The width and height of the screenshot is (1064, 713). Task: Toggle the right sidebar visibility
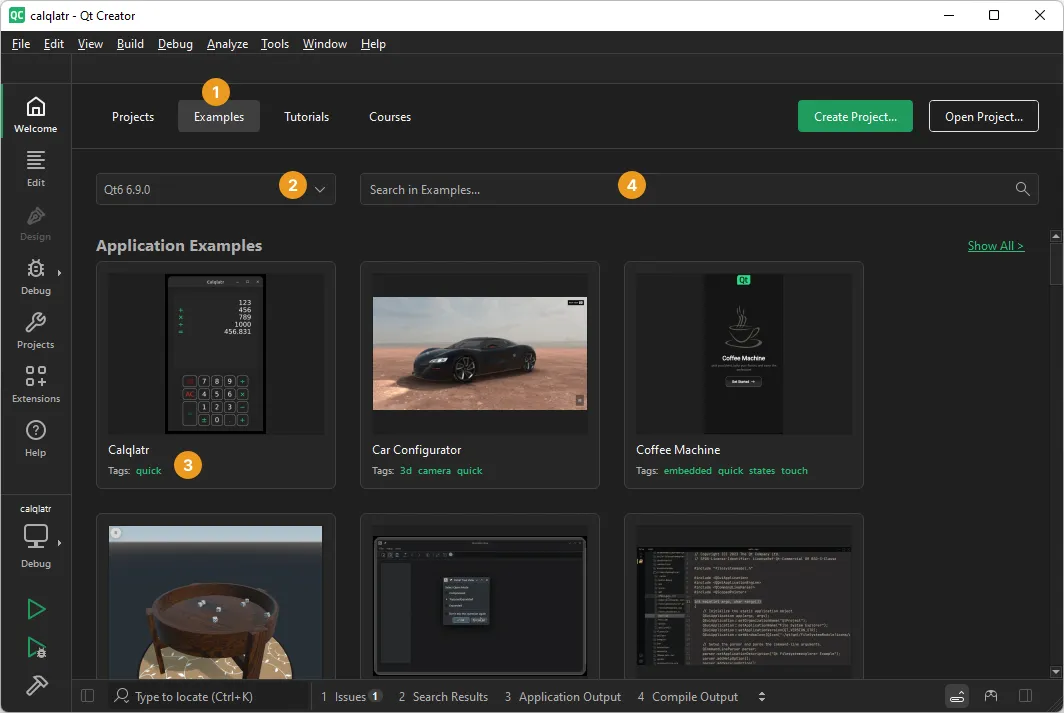pyautogui.click(x=1025, y=696)
